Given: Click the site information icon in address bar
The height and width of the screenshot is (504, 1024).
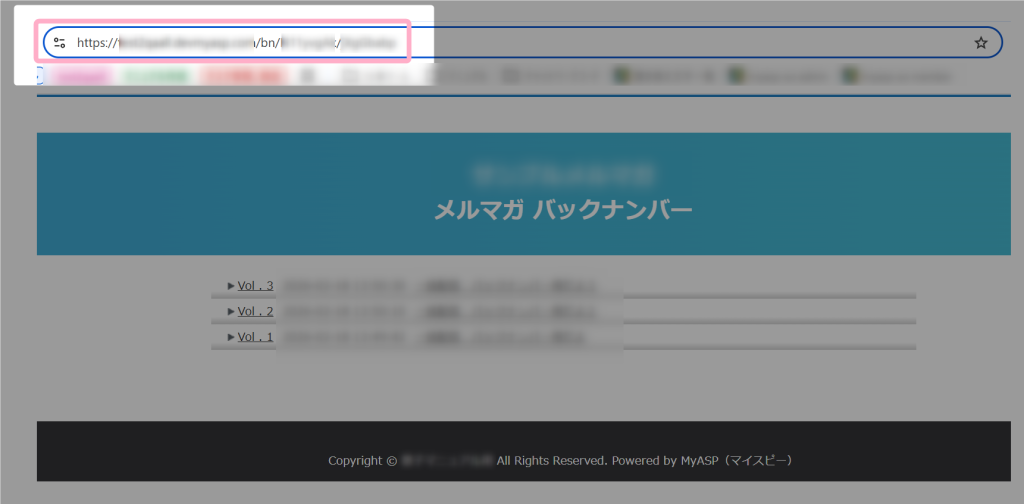Looking at the screenshot, I should coord(59,43).
